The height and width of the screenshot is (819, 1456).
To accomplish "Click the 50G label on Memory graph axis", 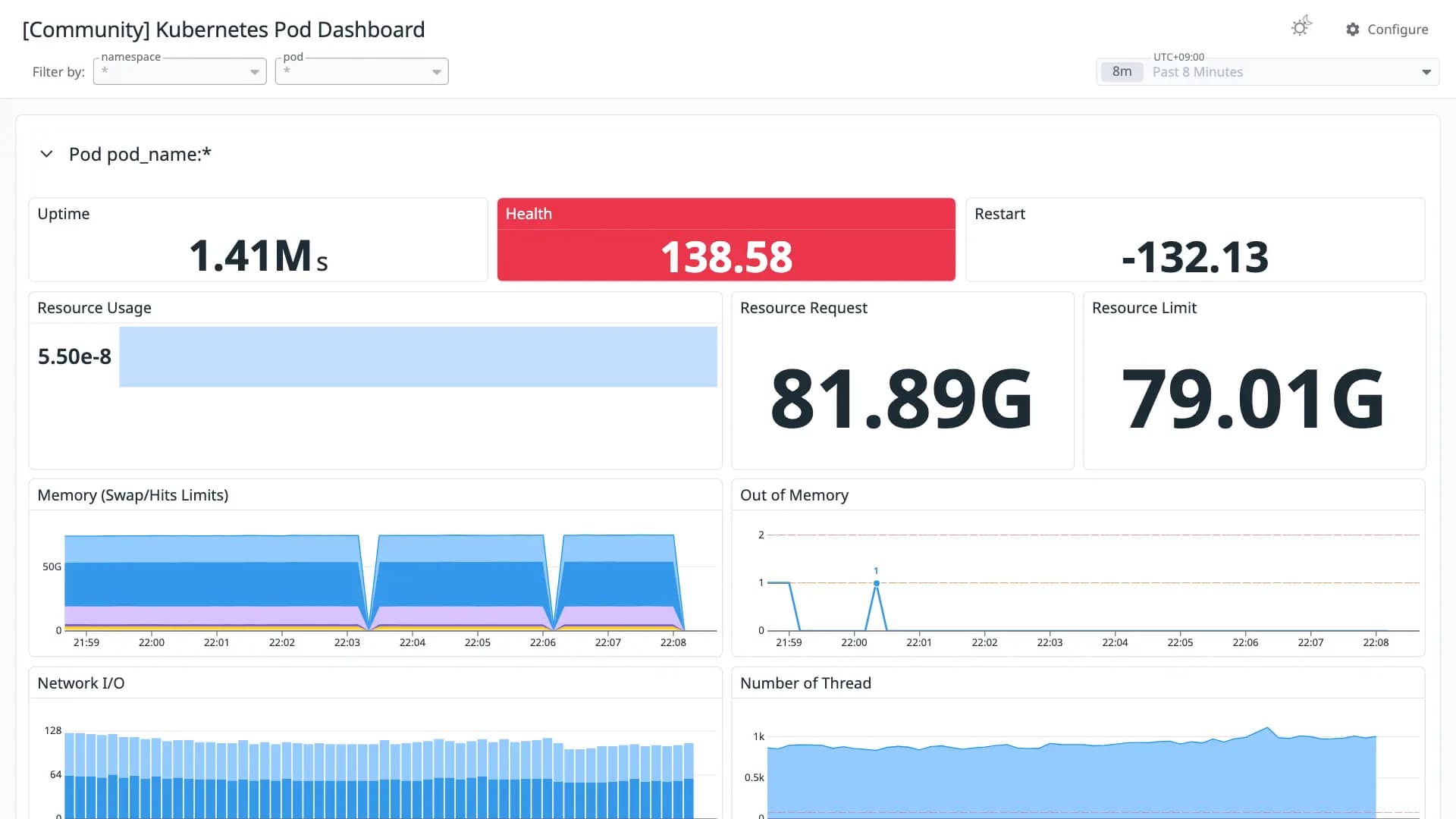I will pyautogui.click(x=52, y=566).
